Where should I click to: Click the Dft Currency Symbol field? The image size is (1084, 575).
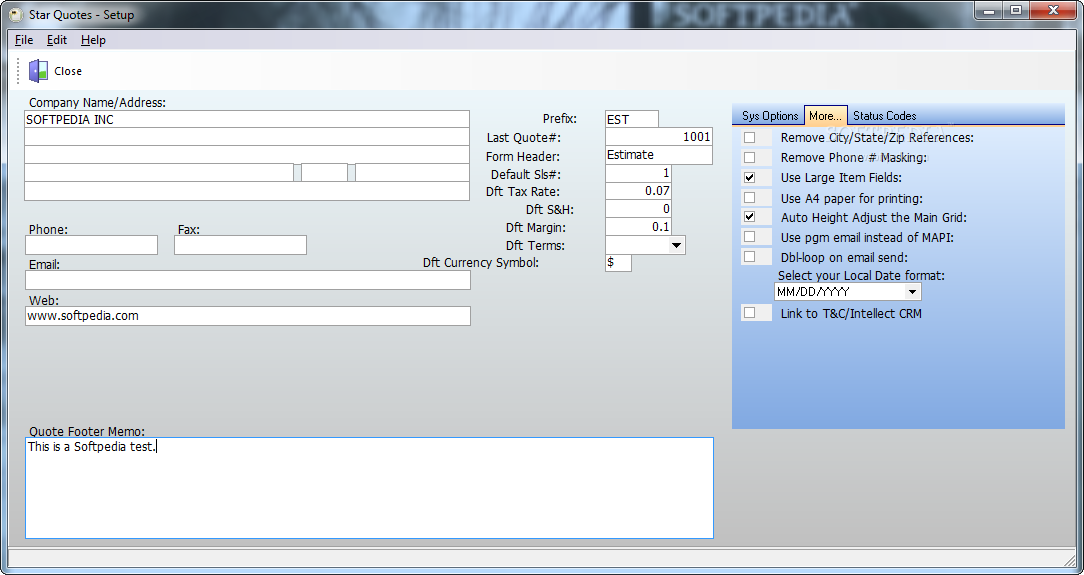(x=618, y=263)
